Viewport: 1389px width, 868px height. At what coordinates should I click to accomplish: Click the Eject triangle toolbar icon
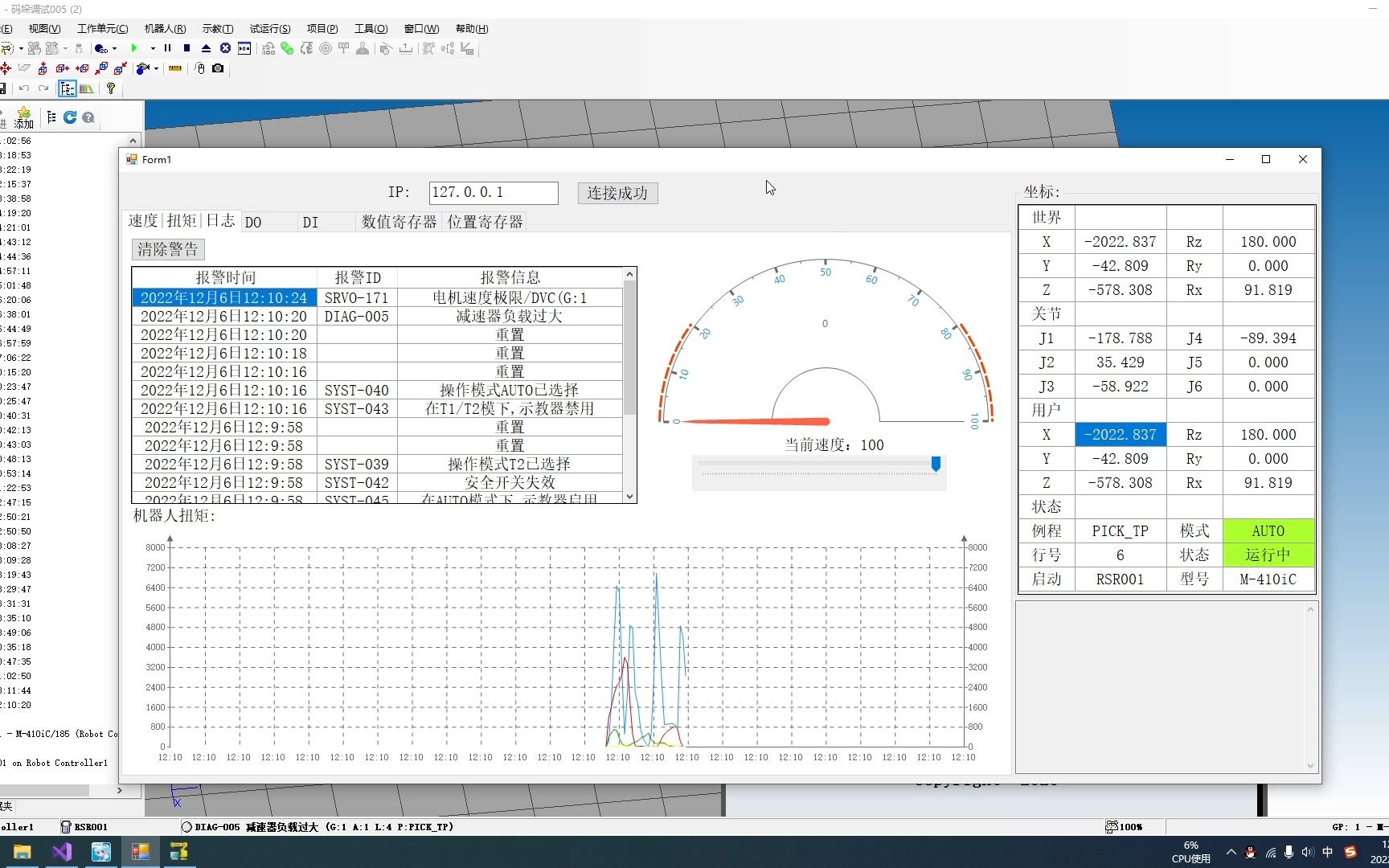(x=206, y=48)
